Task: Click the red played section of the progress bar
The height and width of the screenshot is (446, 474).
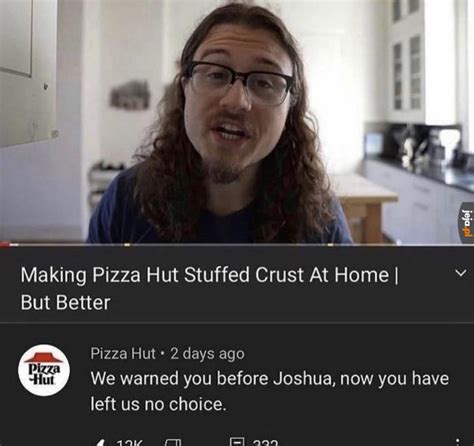Action: [x=4, y=245]
